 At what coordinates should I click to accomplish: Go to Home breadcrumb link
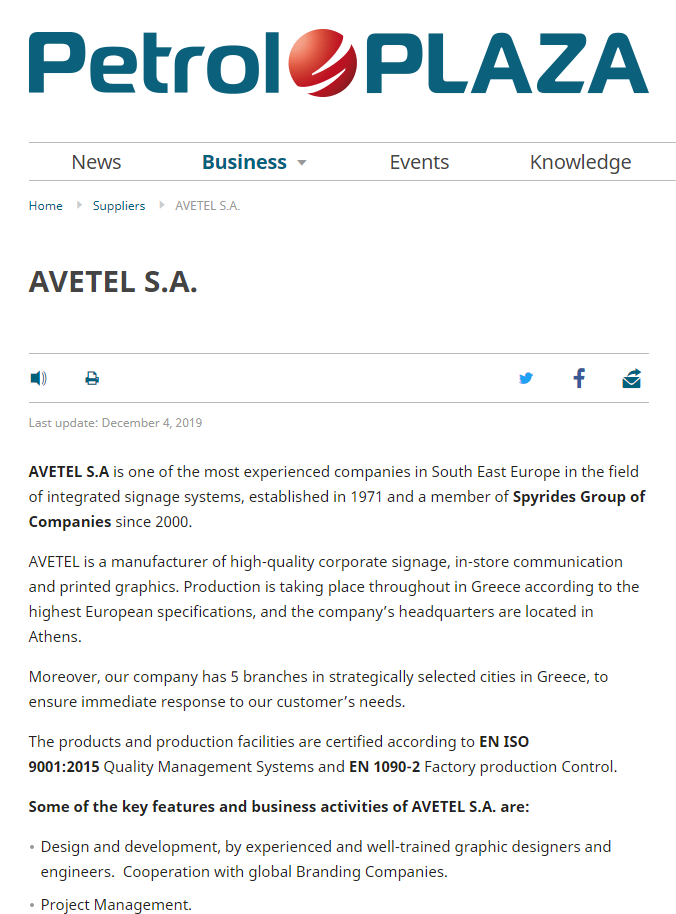click(x=45, y=206)
